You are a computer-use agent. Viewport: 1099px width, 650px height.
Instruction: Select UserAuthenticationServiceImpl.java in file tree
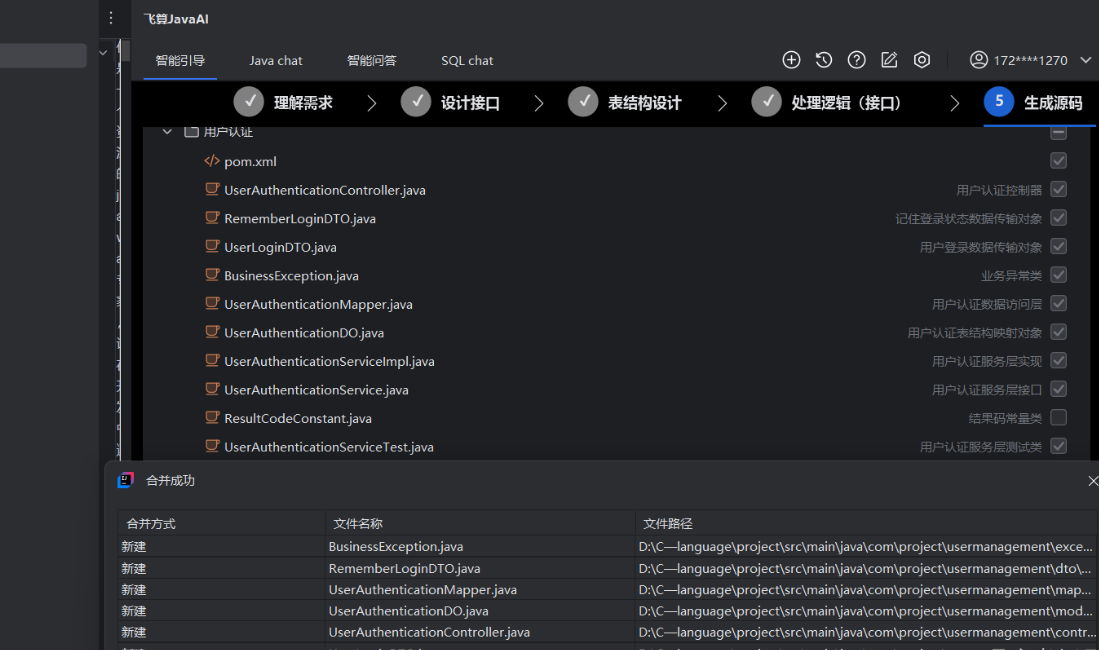(x=329, y=361)
